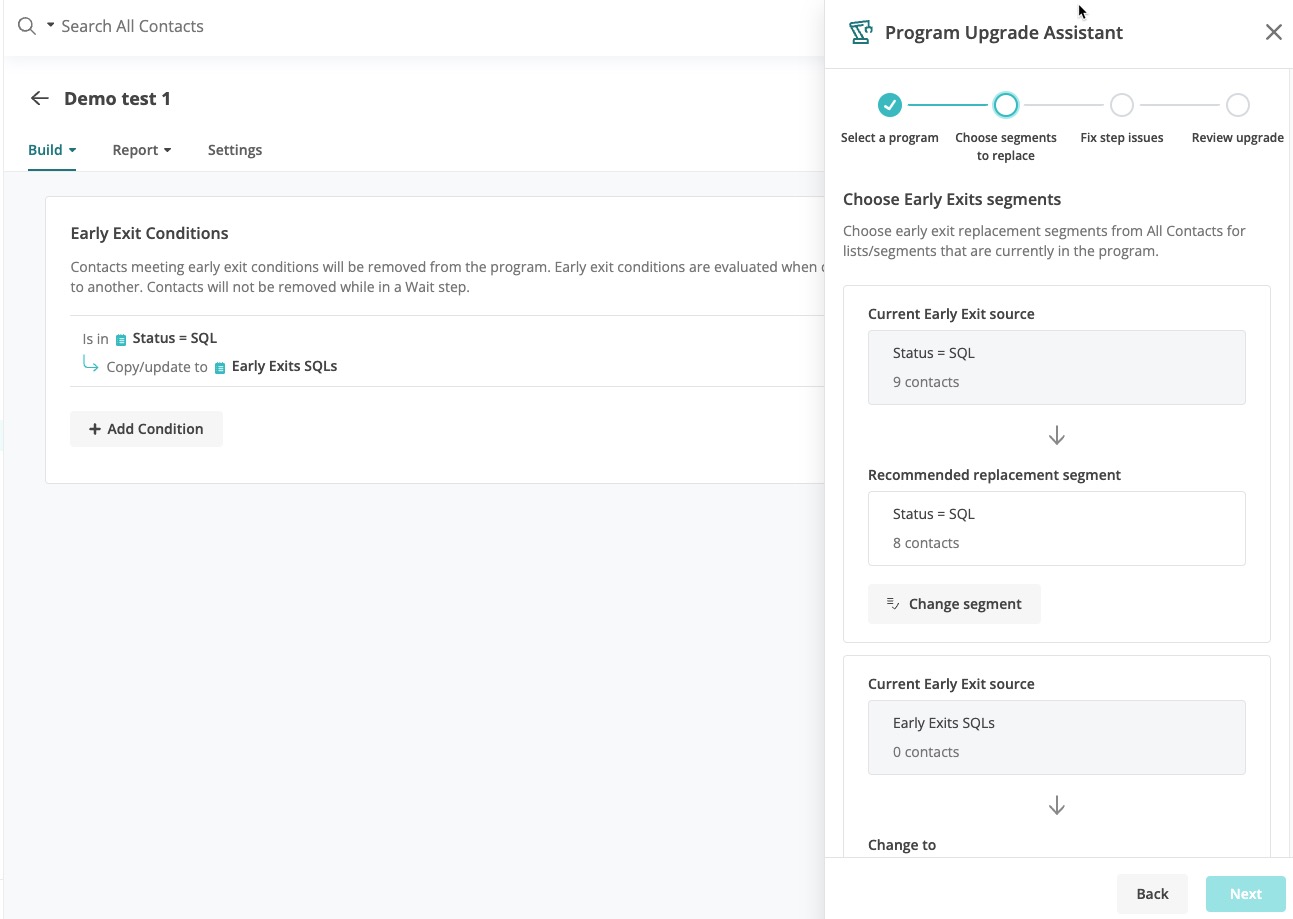The width and height of the screenshot is (1293, 919).
Task: Close the Program Upgrade Assistant panel
Action: (1273, 32)
